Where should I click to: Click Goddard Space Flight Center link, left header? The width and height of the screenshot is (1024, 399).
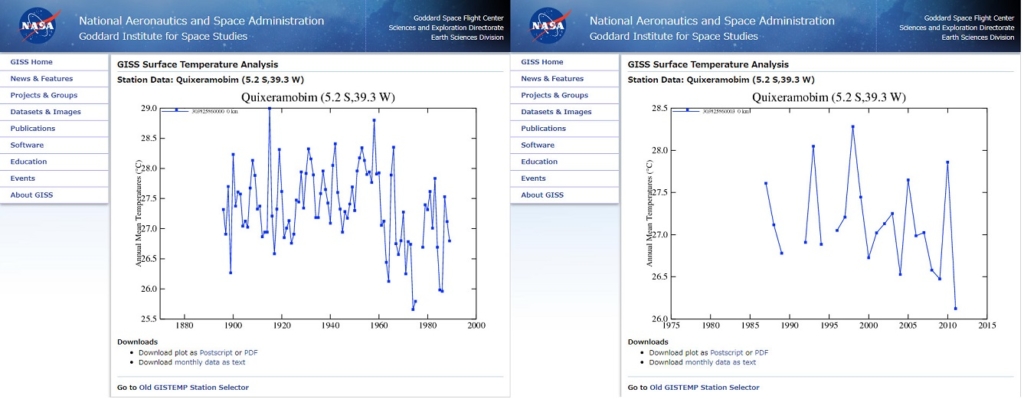[x=458, y=18]
